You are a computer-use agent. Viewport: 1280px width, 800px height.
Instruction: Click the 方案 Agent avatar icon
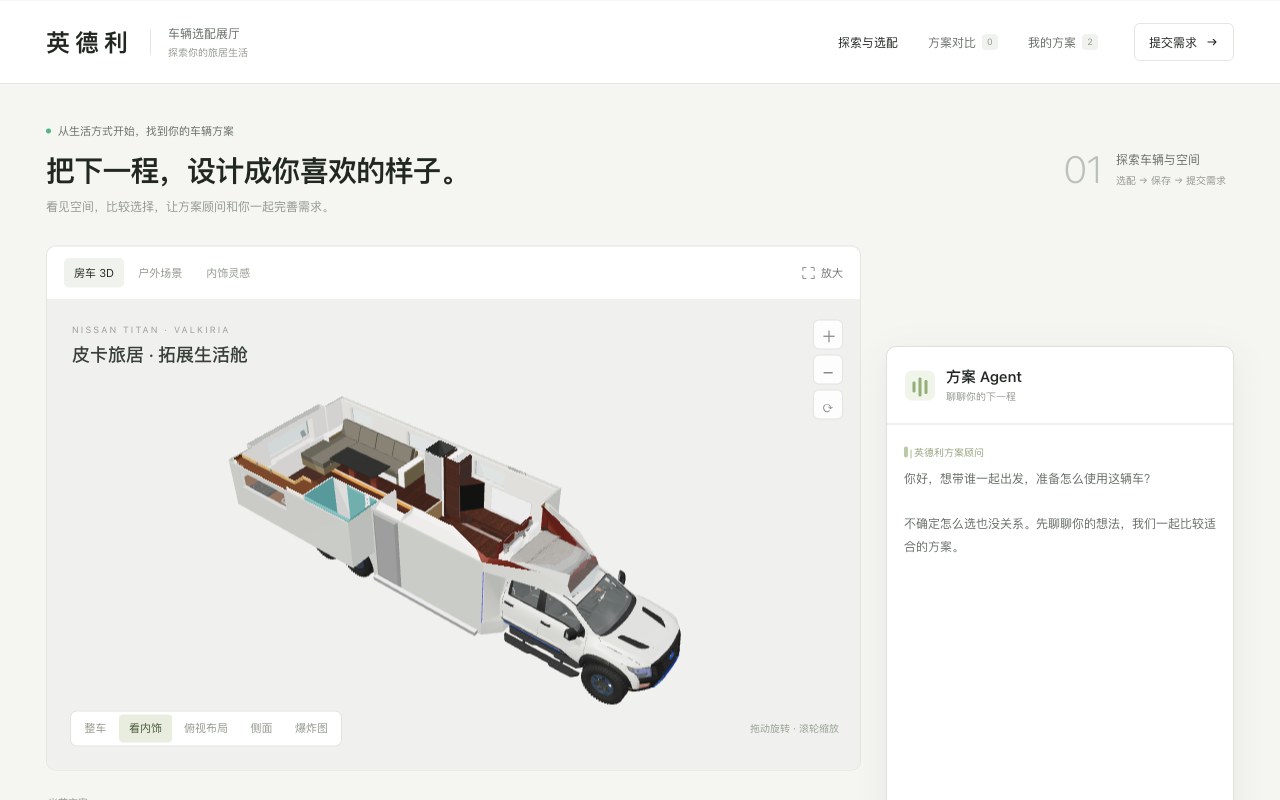coord(920,386)
